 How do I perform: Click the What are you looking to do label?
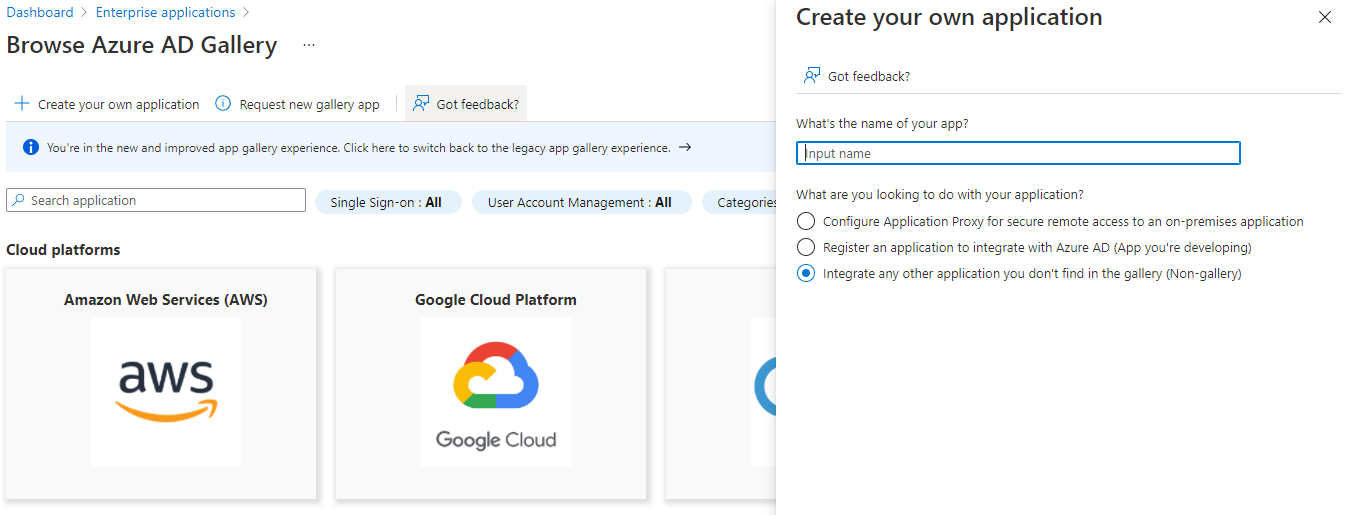click(x=940, y=195)
